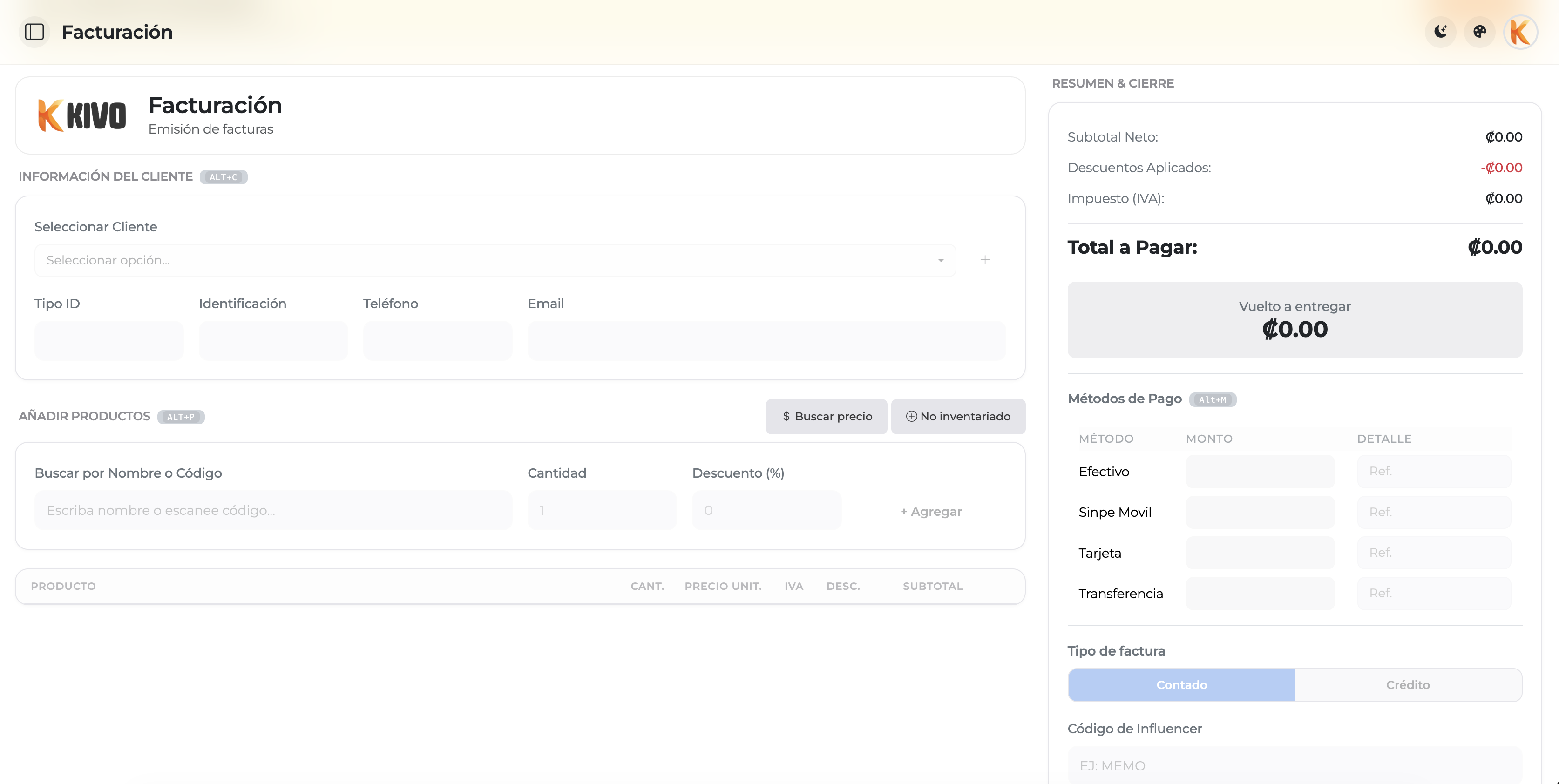
Task: Click the Agregar product button
Action: coord(931,511)
